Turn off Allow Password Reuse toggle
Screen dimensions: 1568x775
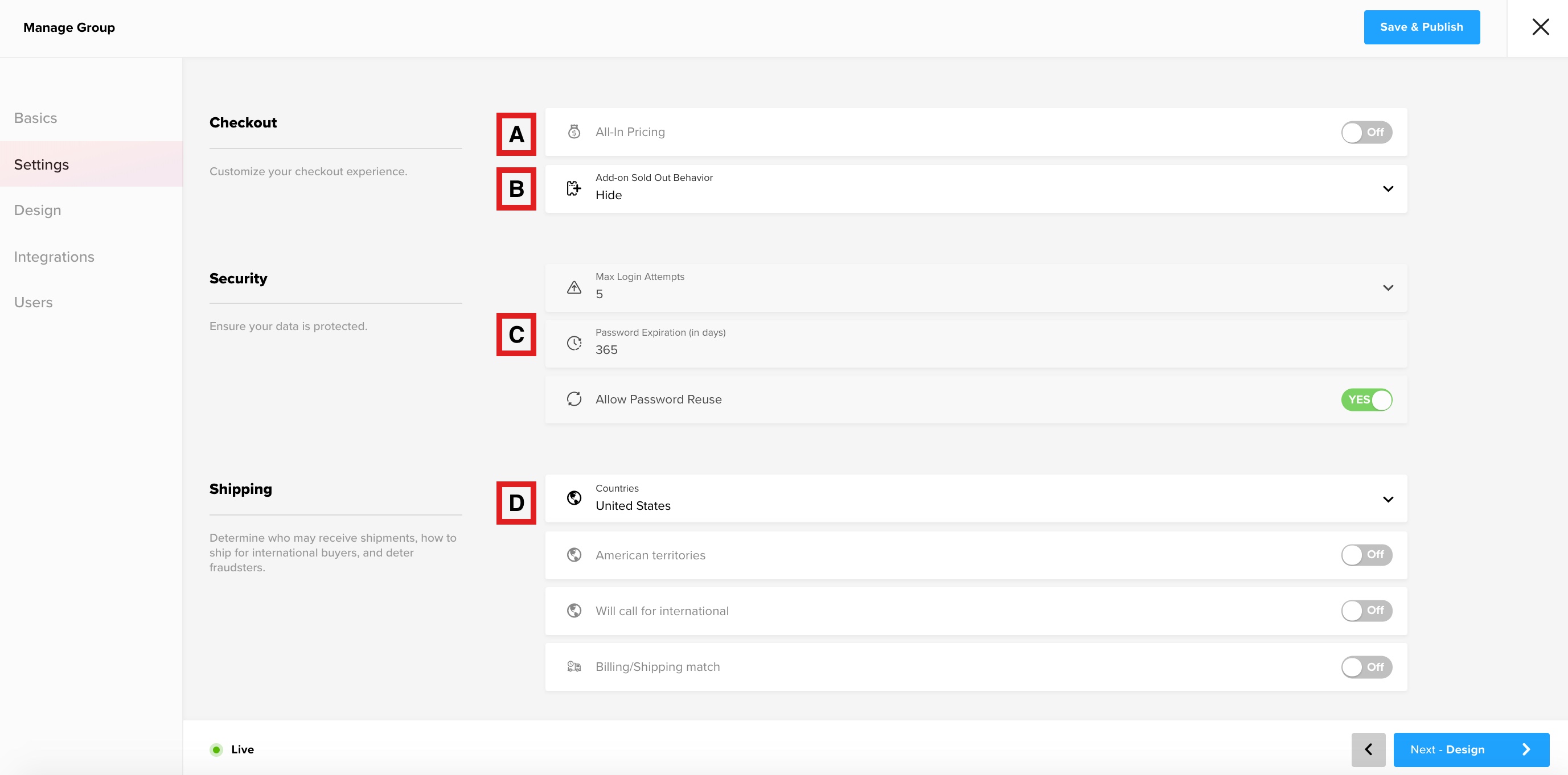[1366, 399]
